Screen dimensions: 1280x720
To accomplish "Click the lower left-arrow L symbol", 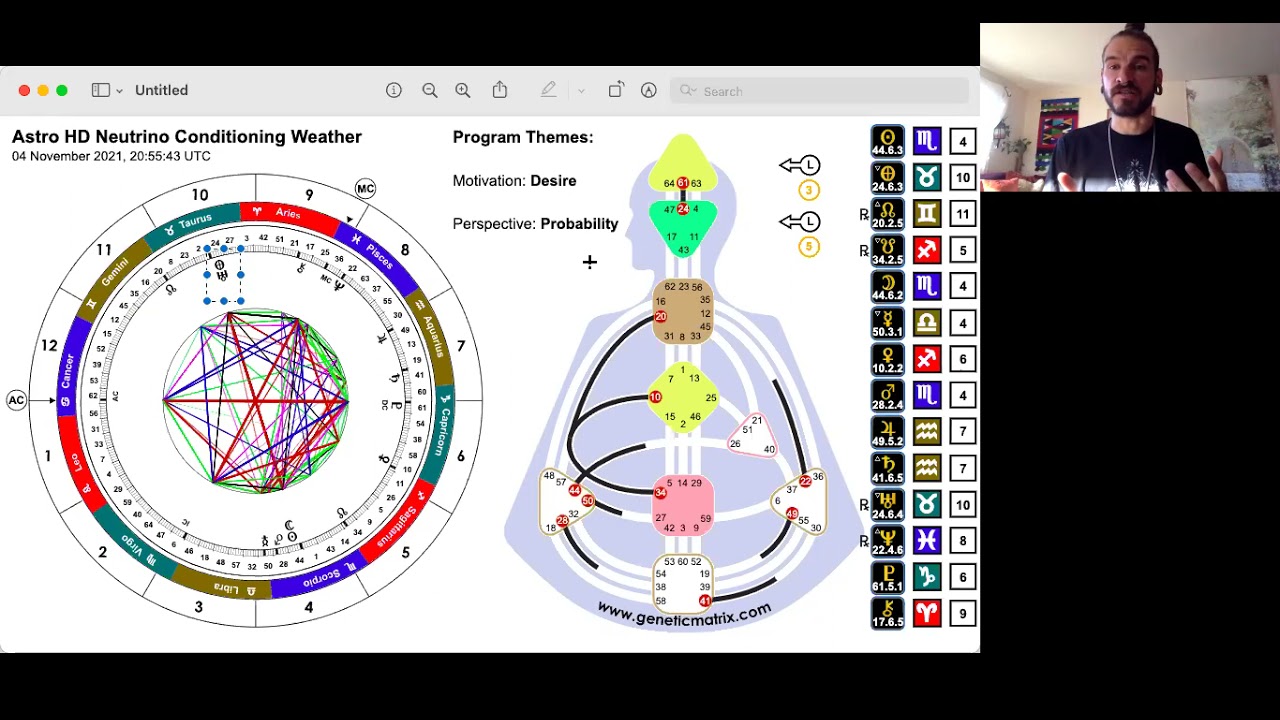I will [800, 221].
